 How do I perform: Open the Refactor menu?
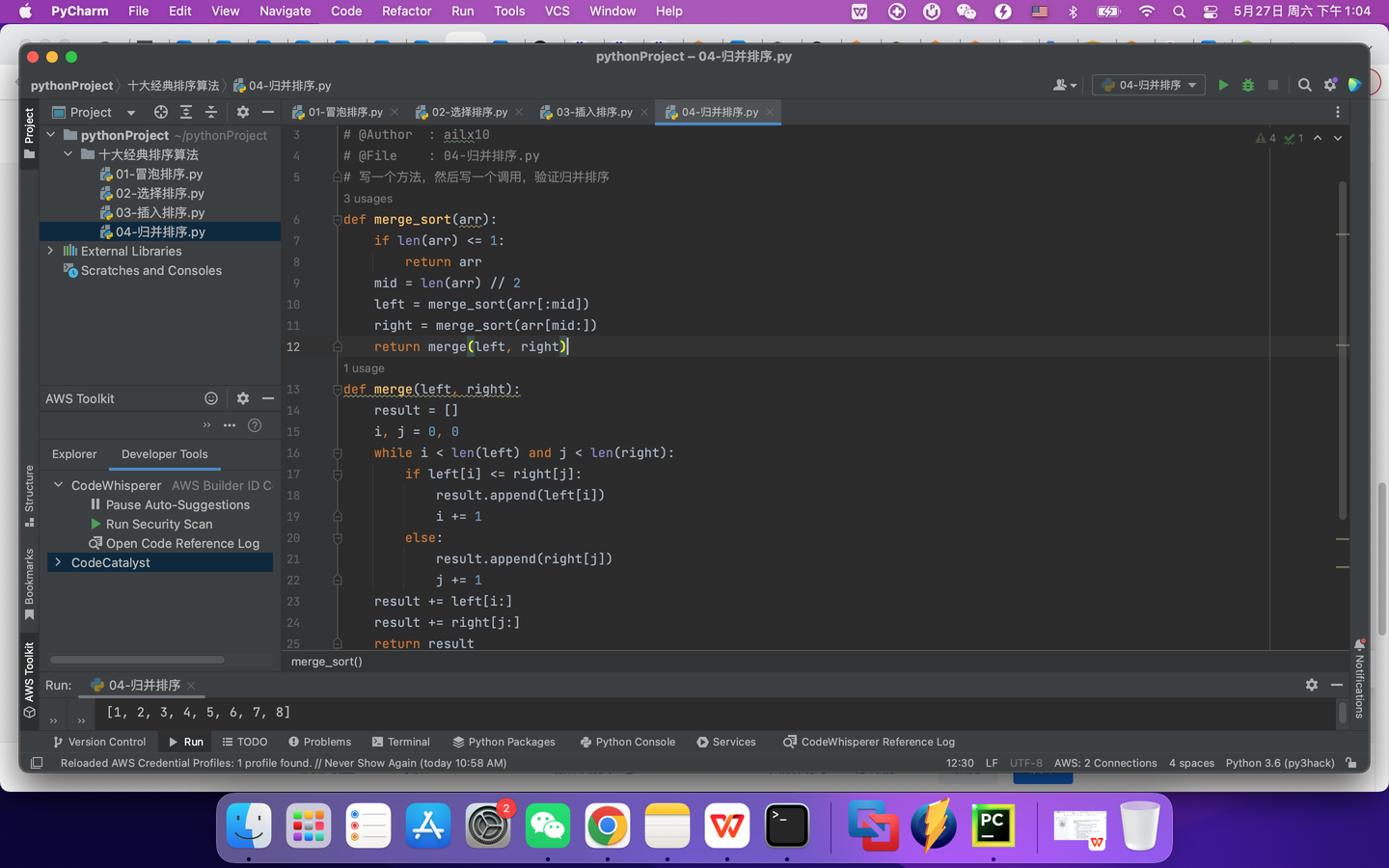pos(406,12)
